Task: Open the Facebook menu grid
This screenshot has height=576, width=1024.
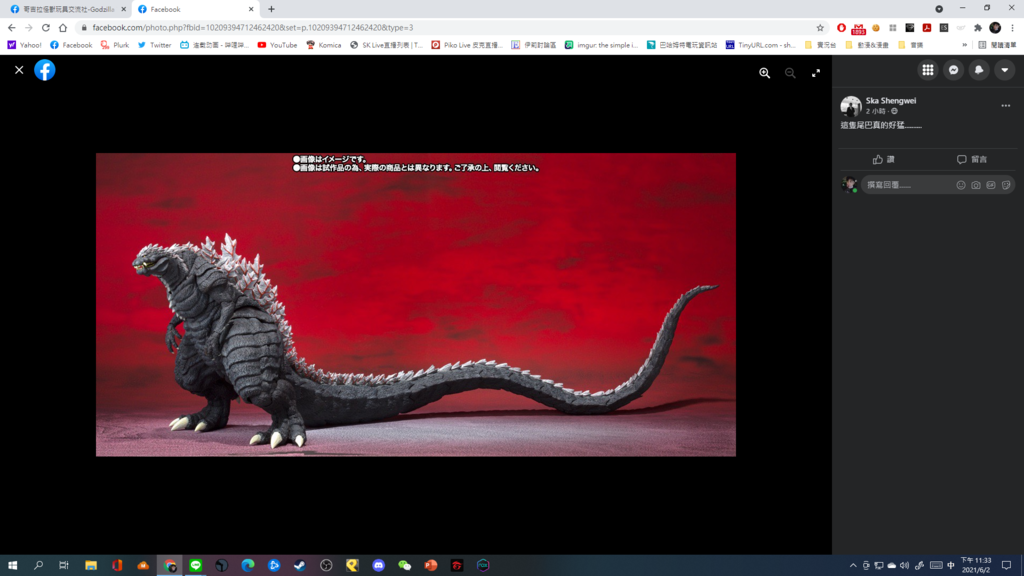Action: [x=928, y=70]
